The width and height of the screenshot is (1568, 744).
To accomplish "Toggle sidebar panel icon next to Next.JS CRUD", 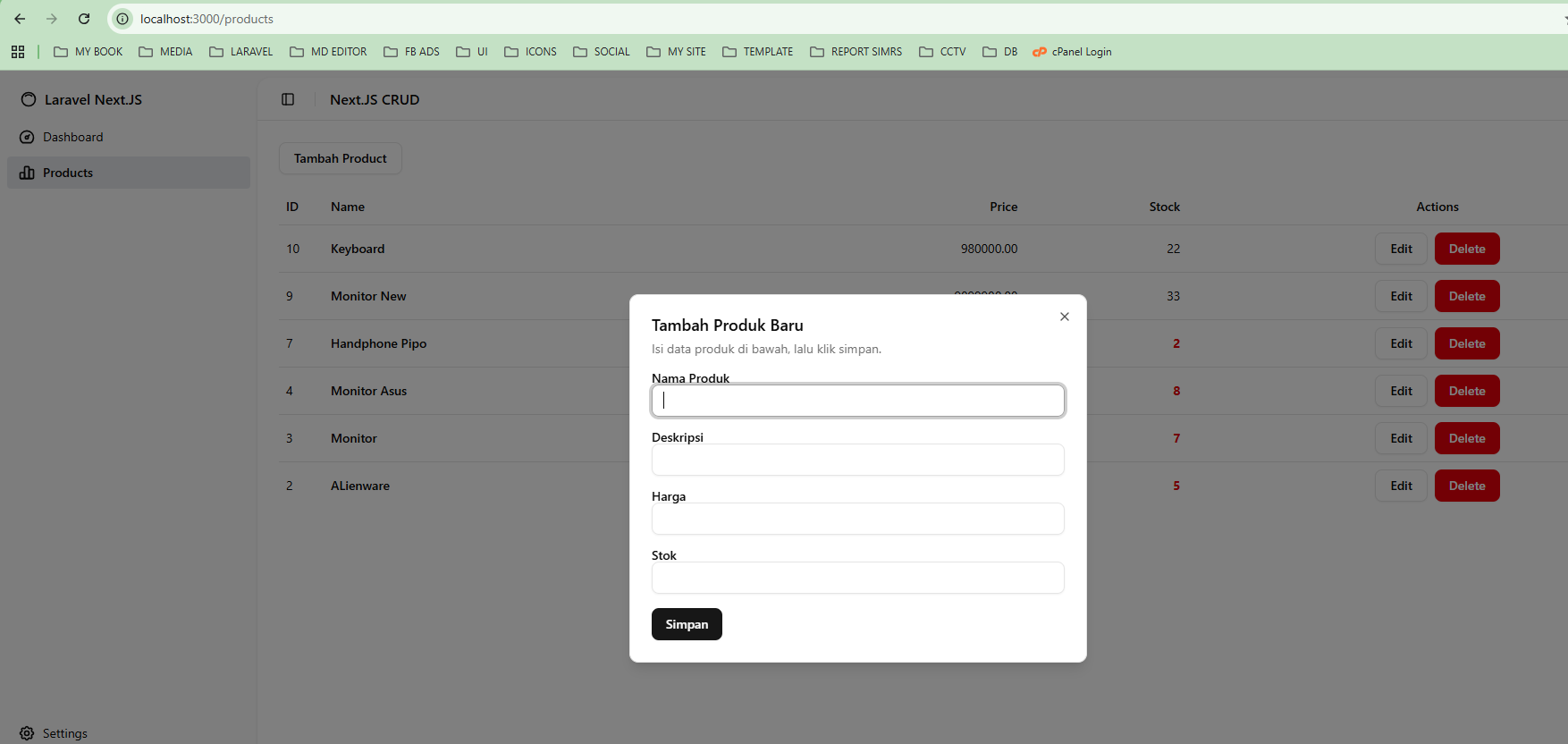I will click(x=288, y=99).
